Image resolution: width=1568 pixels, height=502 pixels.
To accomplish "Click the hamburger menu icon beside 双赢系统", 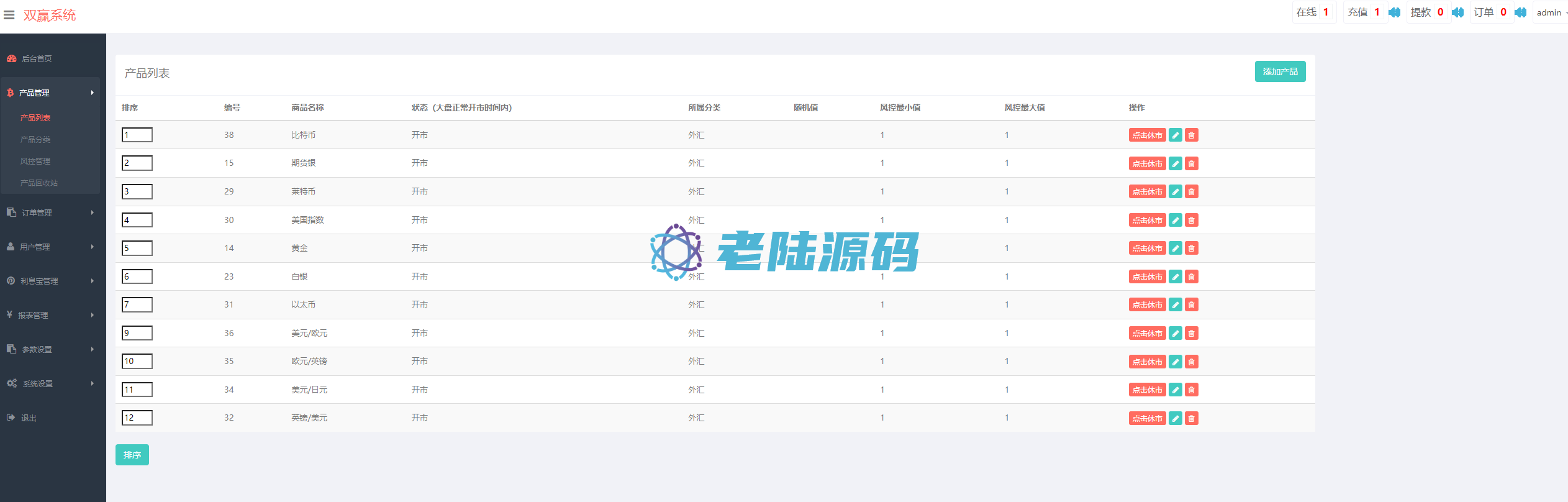I will click(x=9, y=15).
